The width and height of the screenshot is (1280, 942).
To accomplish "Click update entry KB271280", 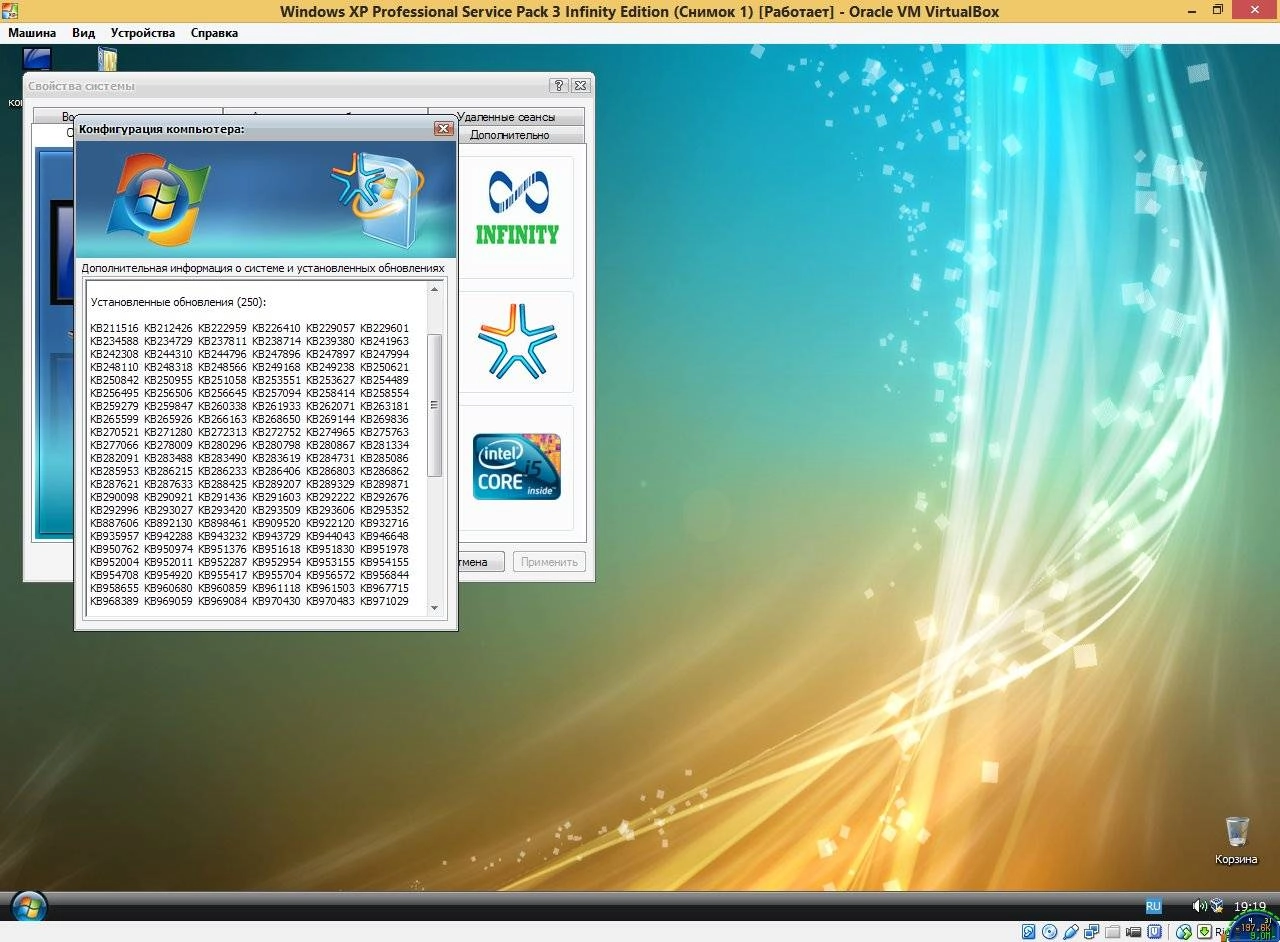I will point(168,432).
